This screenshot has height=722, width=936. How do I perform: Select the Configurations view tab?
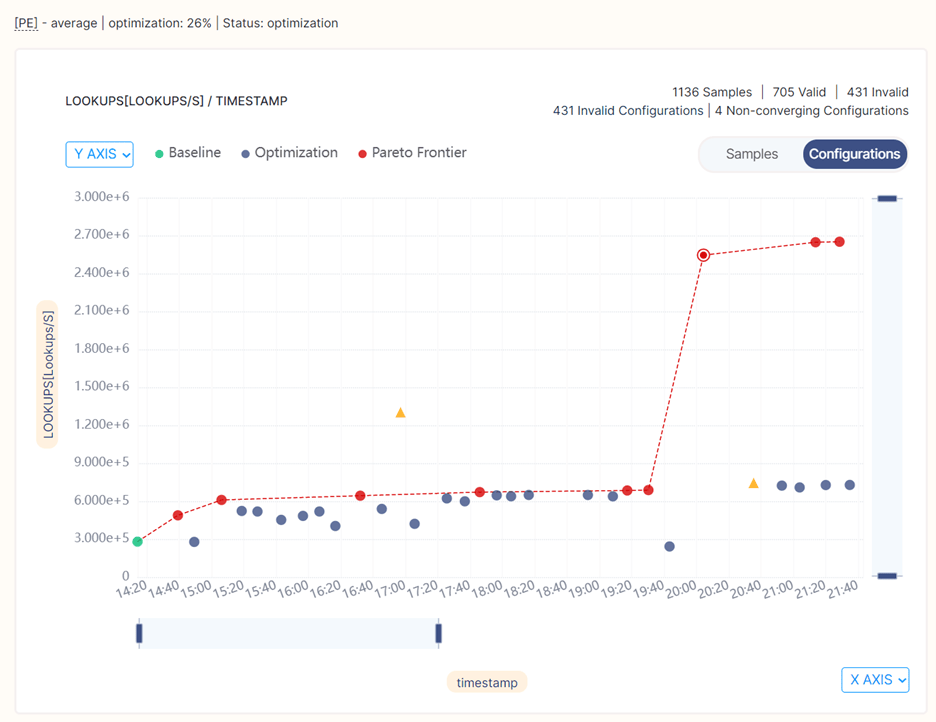(855, 154)
